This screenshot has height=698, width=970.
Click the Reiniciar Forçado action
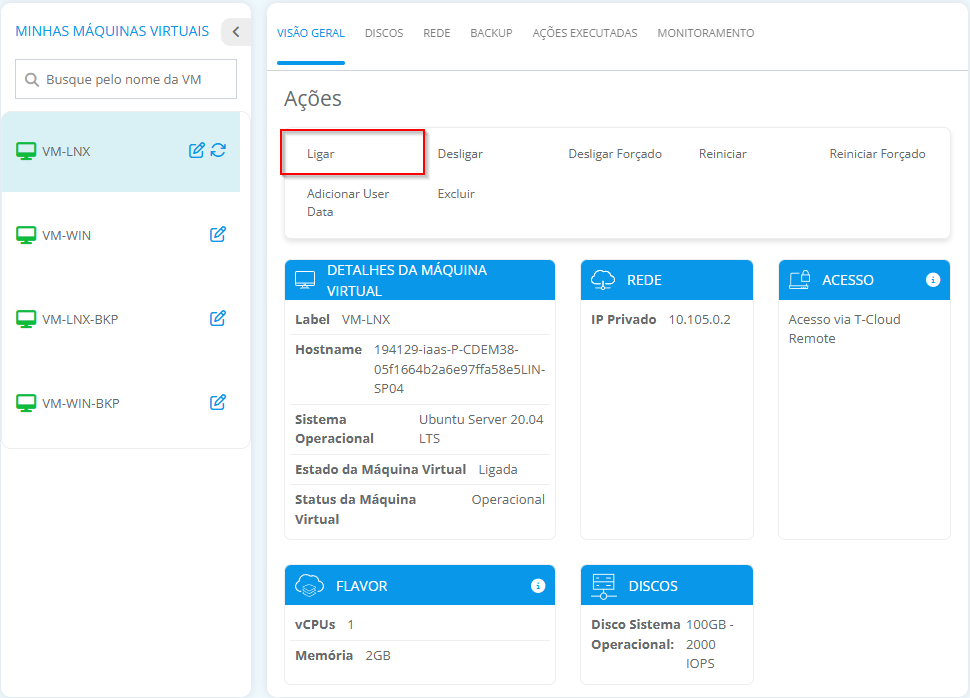877,153
